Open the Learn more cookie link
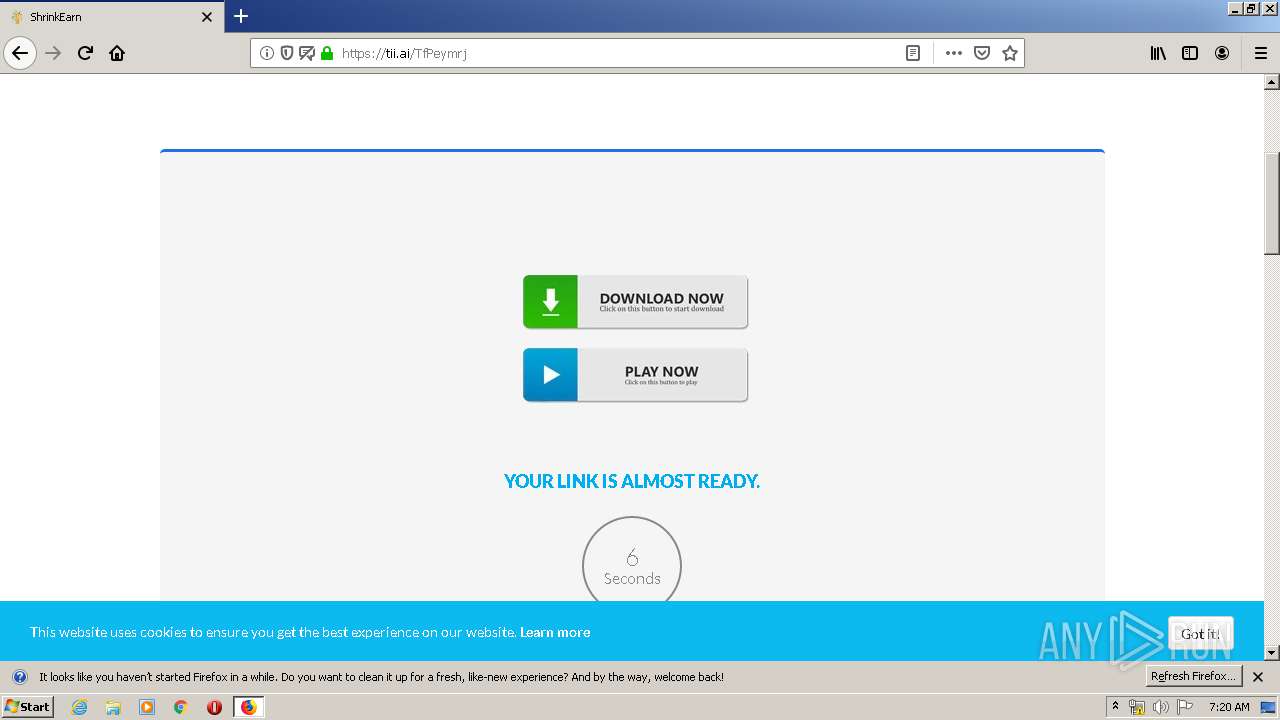1280x720 pixels. click(x=555, y=632)
